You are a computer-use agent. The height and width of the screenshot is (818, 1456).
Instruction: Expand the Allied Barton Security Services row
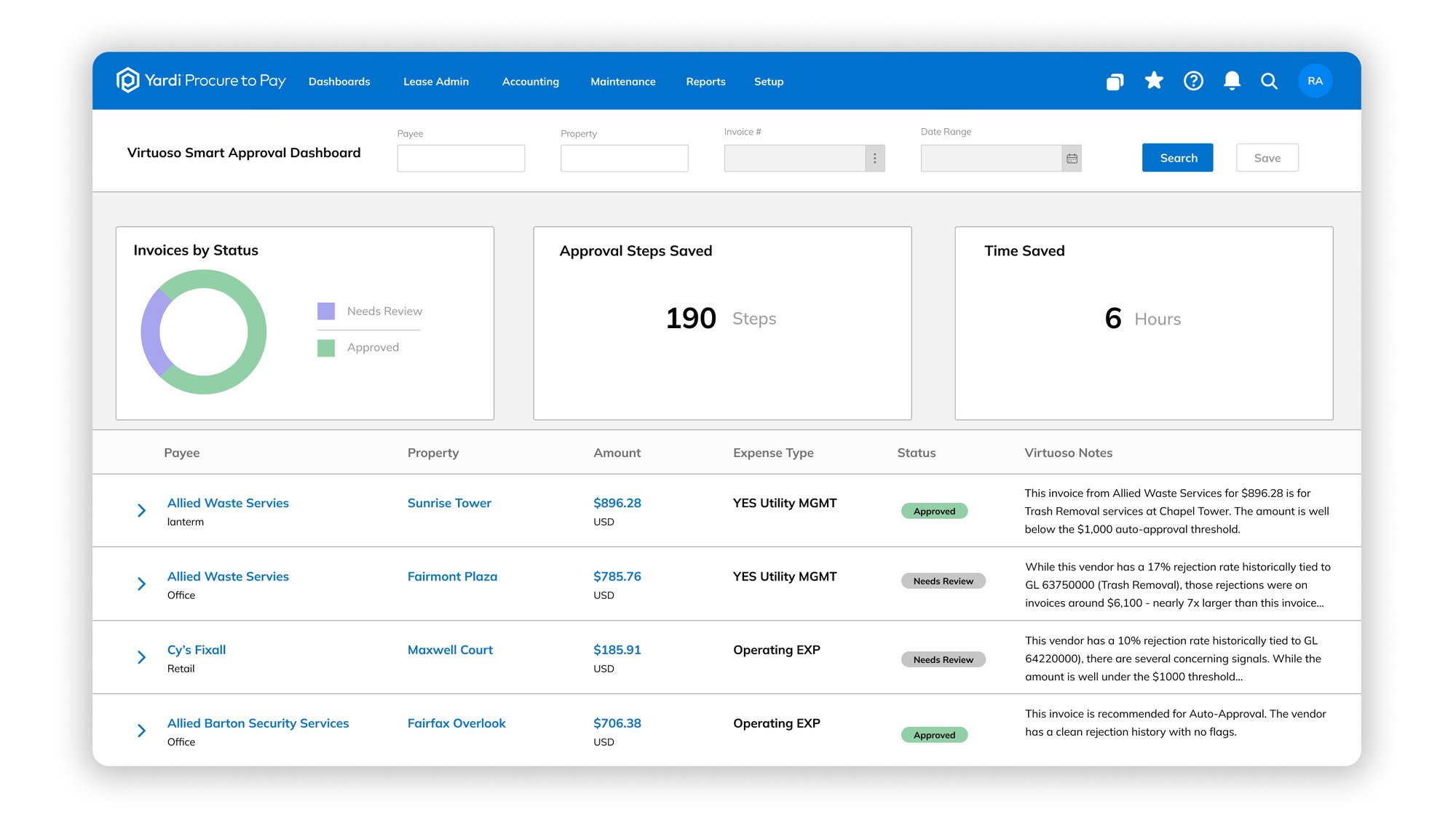(142, 731)
